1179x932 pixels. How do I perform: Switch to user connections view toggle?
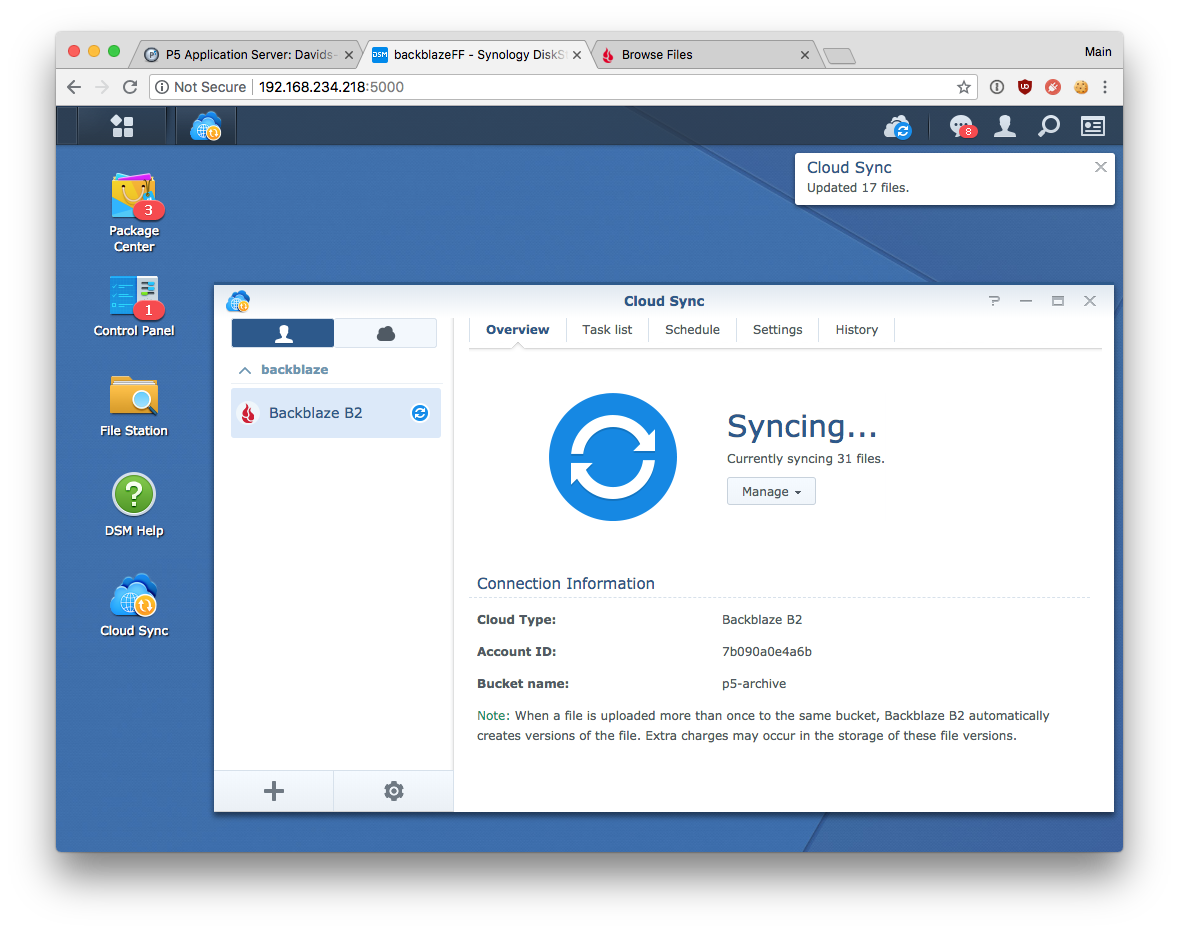[283, 333]
